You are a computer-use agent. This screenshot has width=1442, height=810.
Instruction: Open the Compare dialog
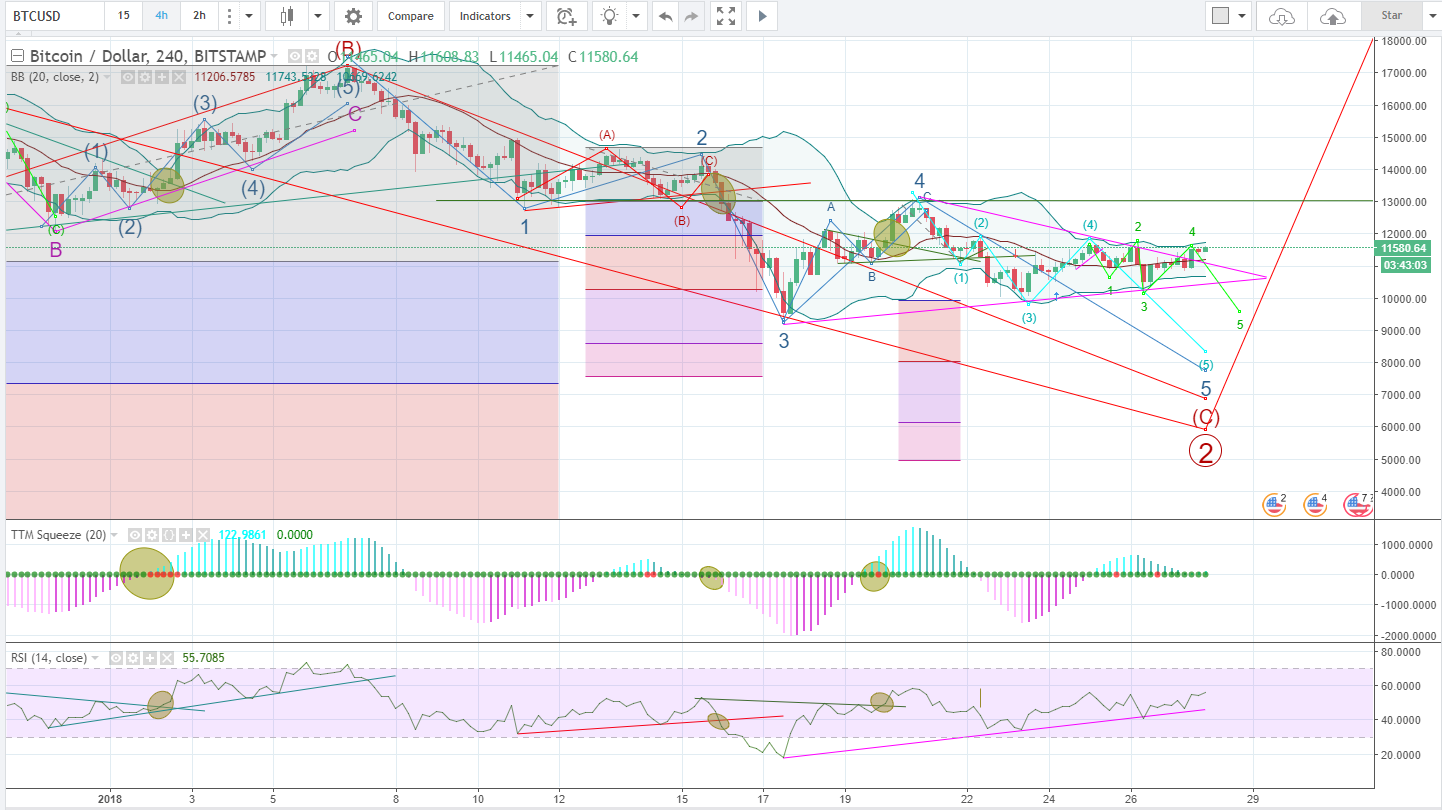(410, 16)
